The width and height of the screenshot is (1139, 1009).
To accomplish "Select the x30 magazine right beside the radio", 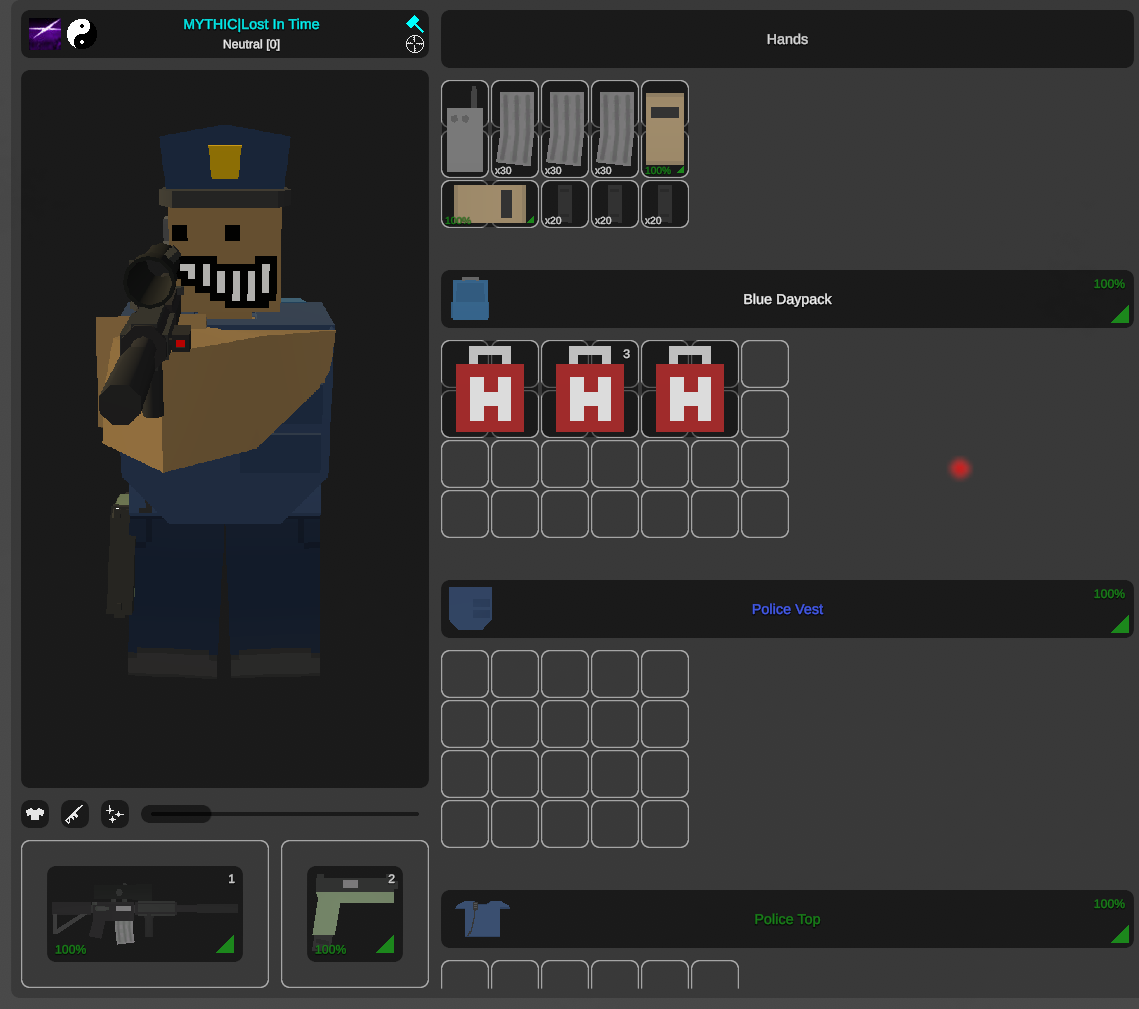I will 515,129.
